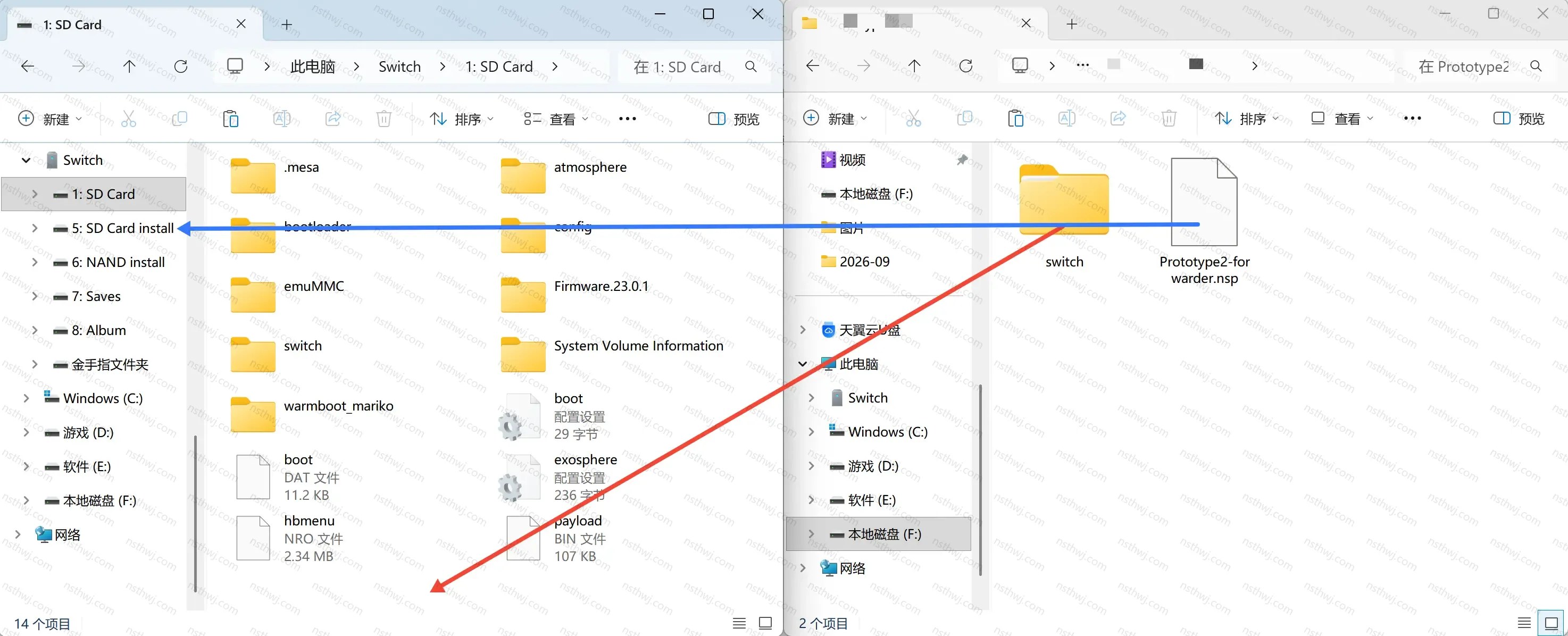The image size is (1568, 636).
Task: Collapse the Switch tree node in left sidebar
Action: coord(26,160)
